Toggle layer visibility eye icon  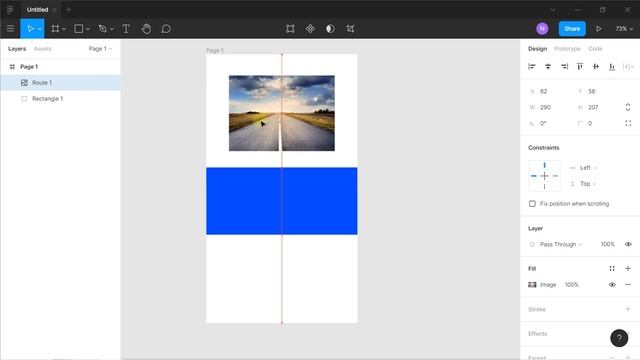pyautogui.click(x=628, y=244)
